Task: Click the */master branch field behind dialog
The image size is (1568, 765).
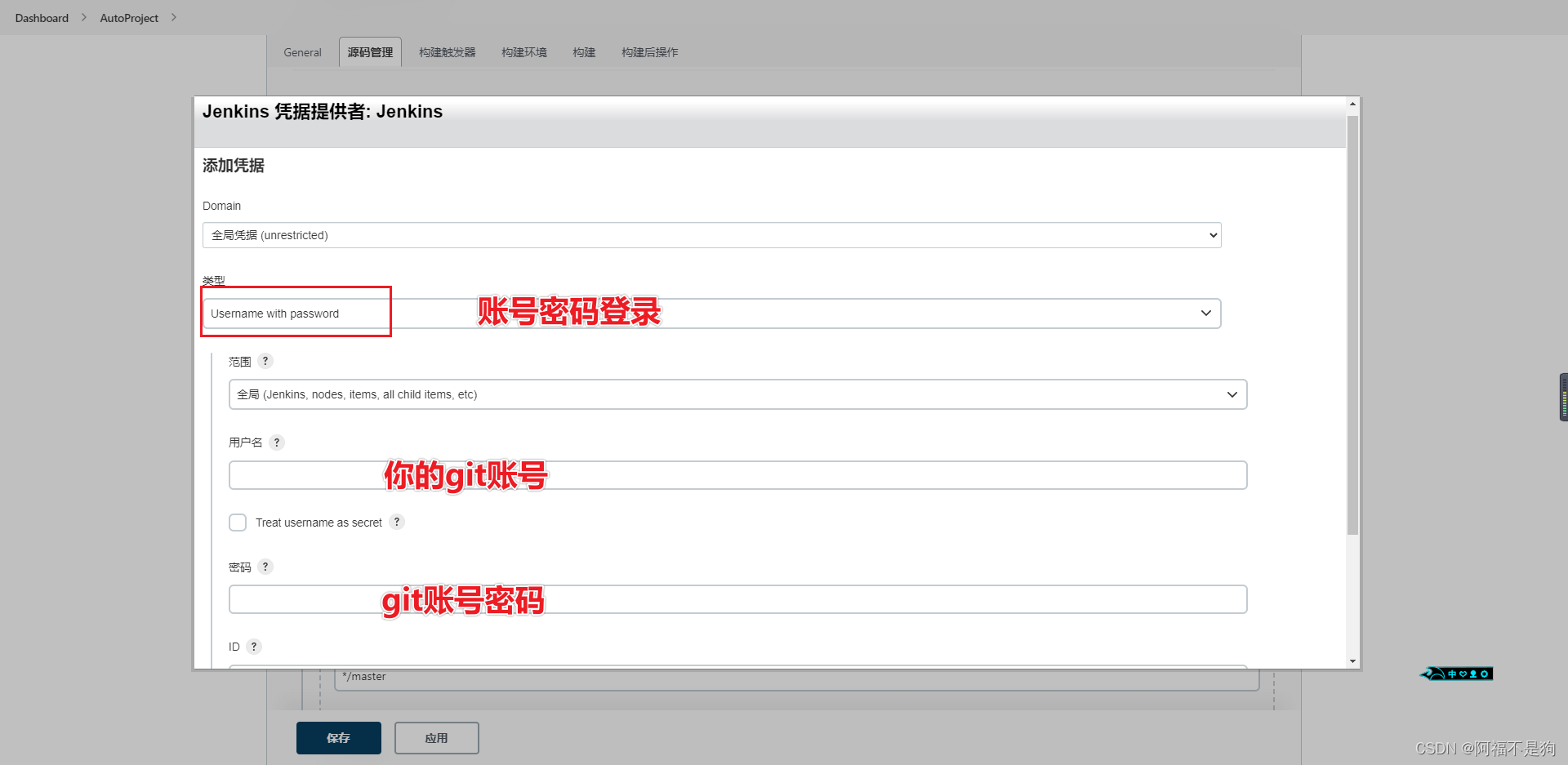Action: click(797, 679)
